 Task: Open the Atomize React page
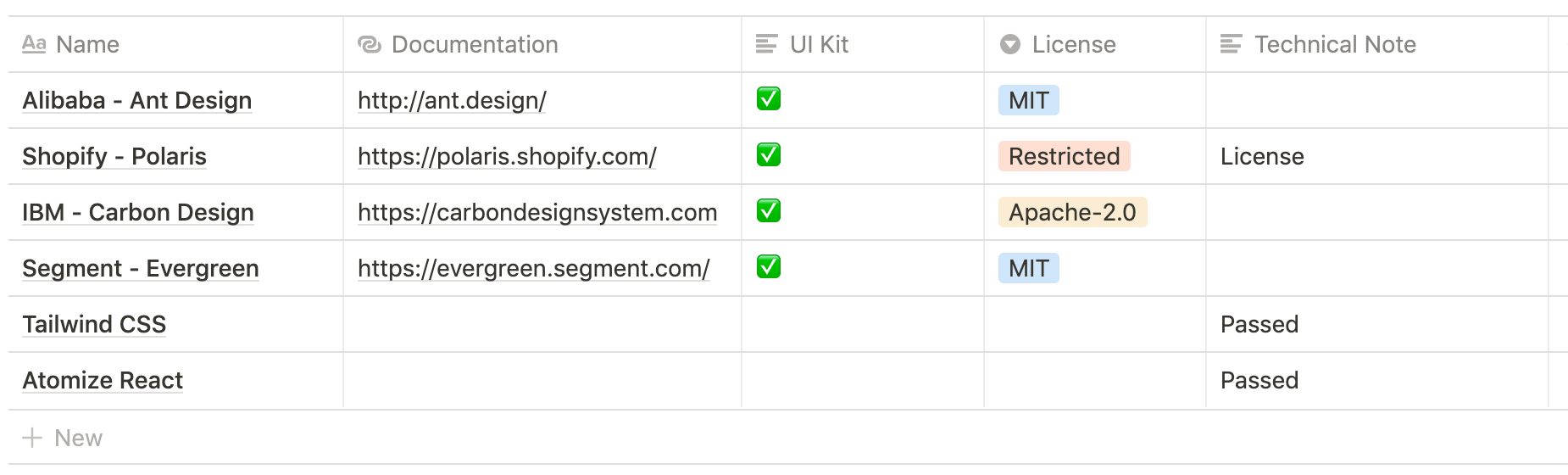tap(103, 380)
